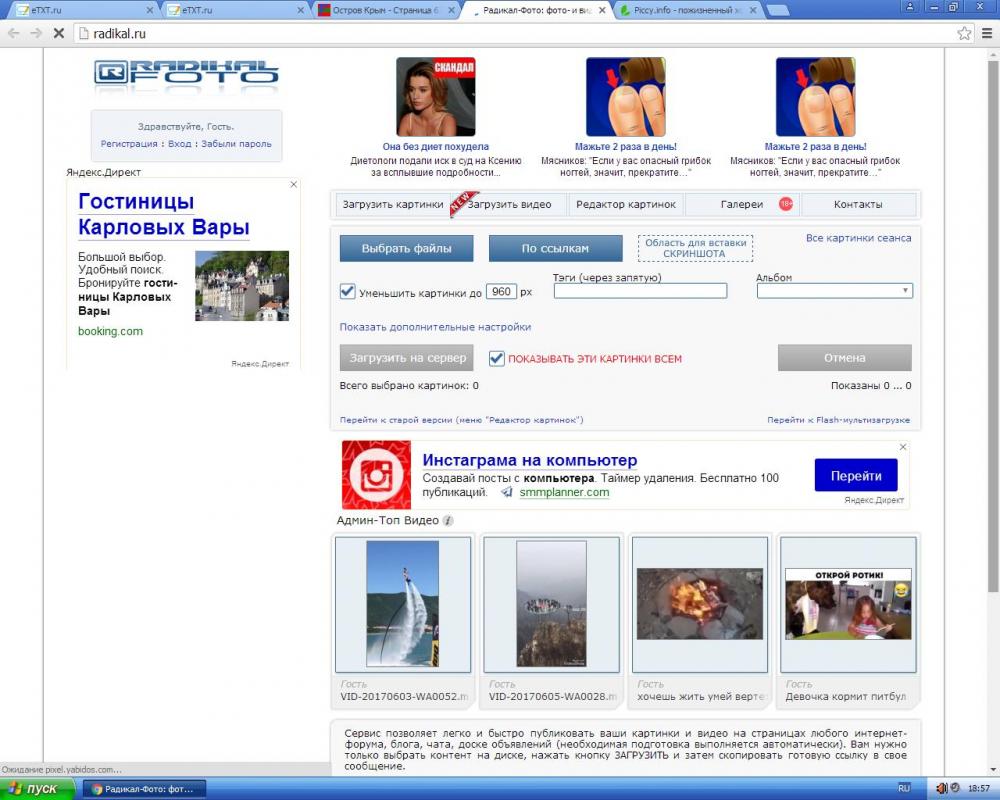Viewport: 1000px width, 800px height.
Task: Click the Instagram ad logo icon
Action: click(x=376, y=475)
